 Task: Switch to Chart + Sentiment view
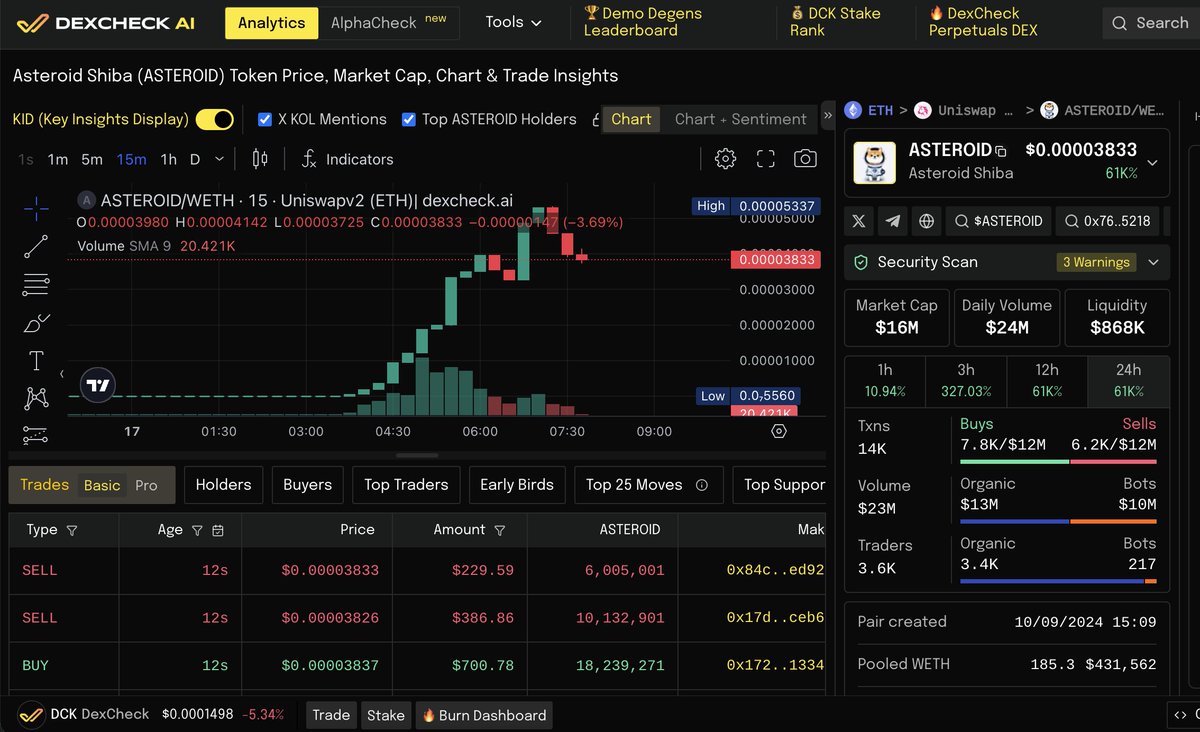coord(740,119)
